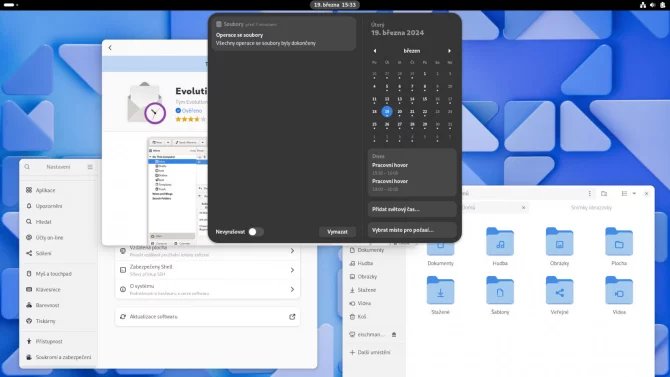The image size is (670, 377).
Task: Click the top bar date and time
Action: [335, 5]
